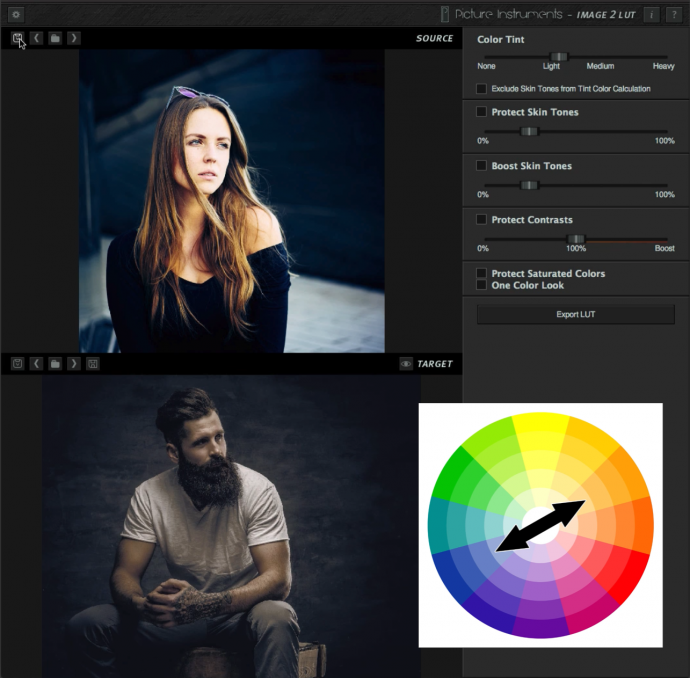Save target image with the disk icon
The image size is (690, 678).
(92, 364)
